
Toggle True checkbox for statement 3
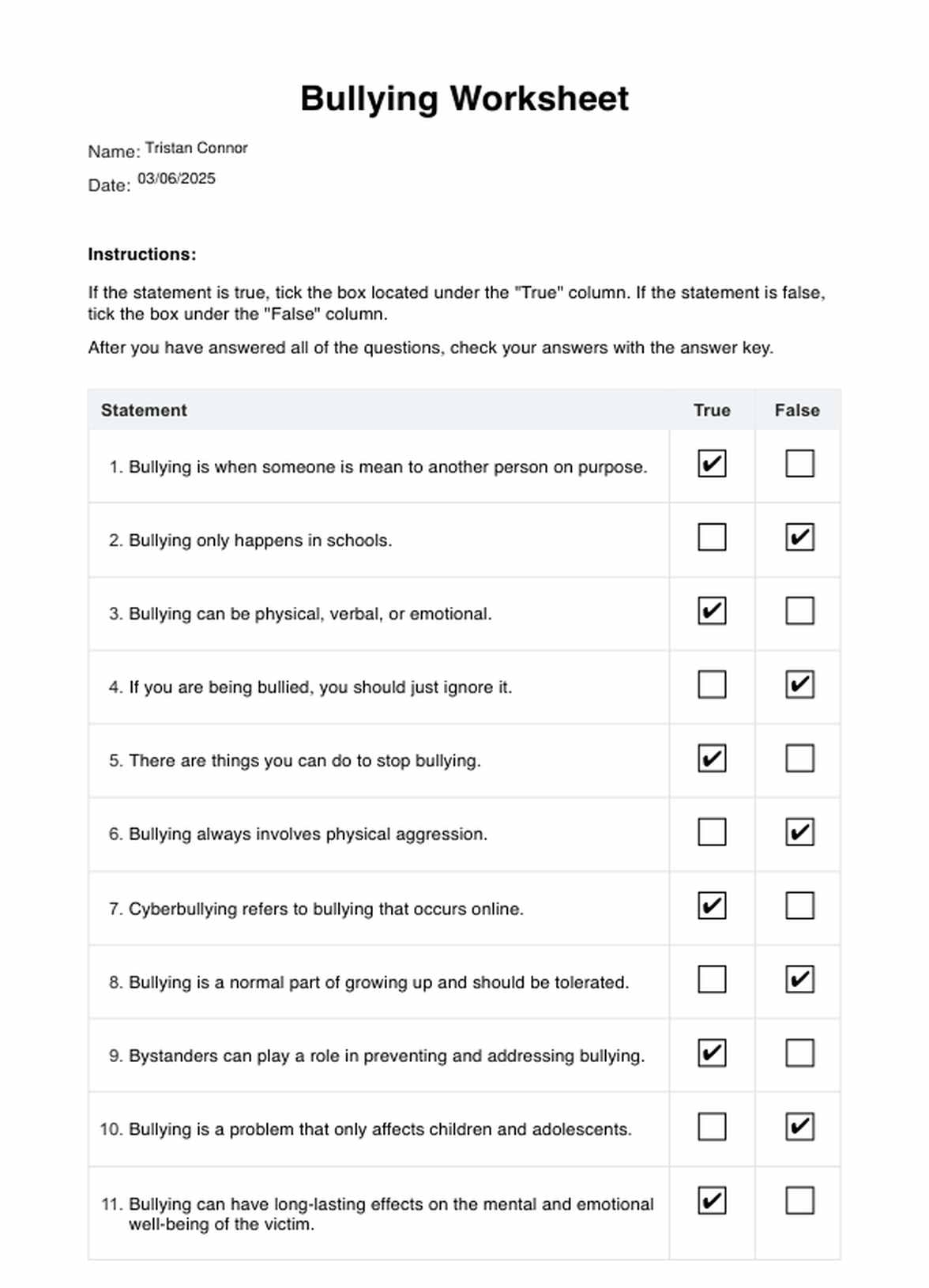coord(712,611)
